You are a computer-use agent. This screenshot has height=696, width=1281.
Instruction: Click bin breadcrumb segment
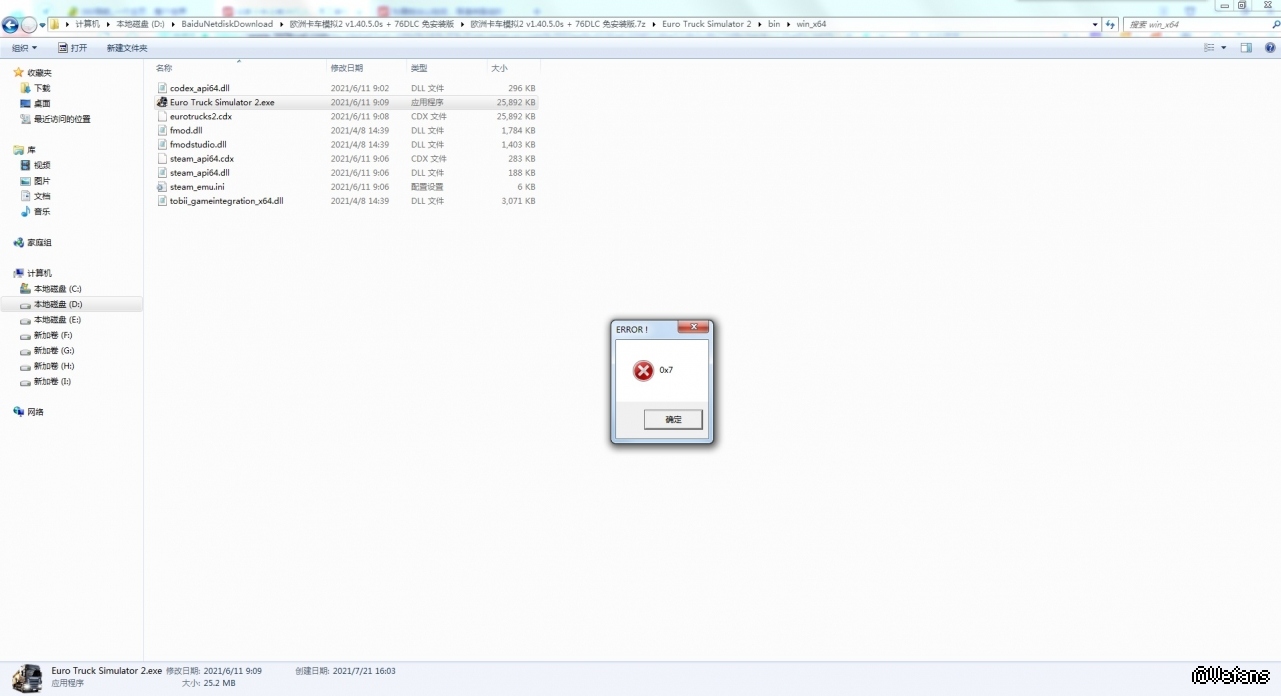(774, 24)
